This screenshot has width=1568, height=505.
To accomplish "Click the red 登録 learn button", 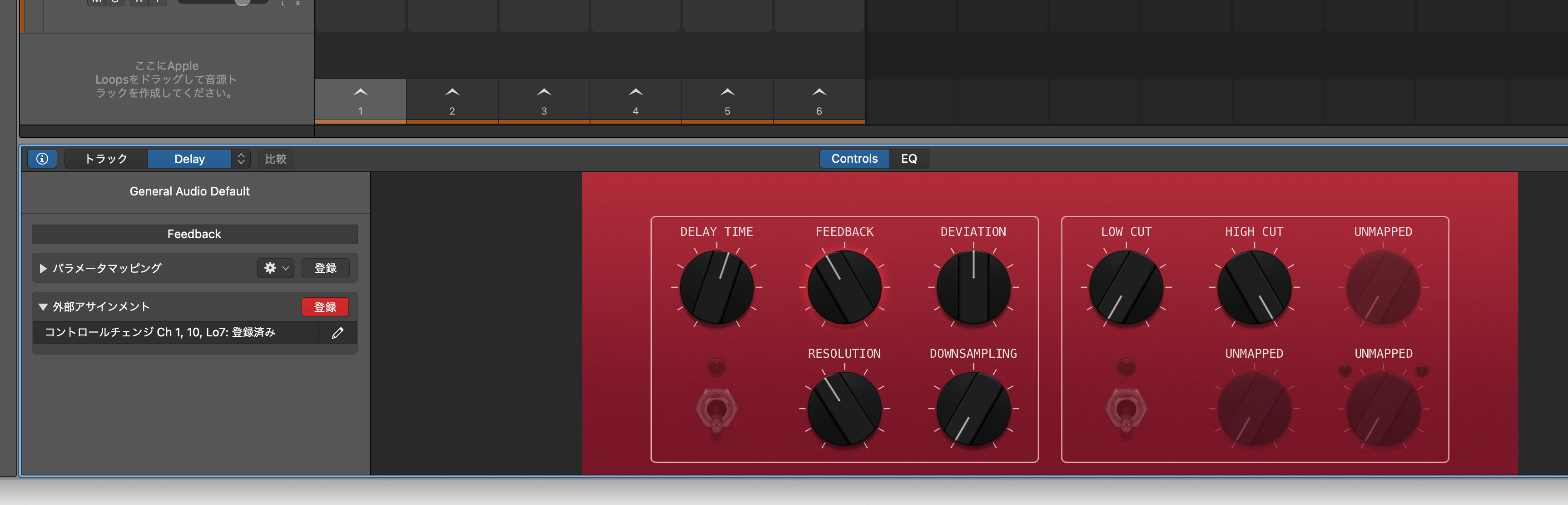I will (x=325, y=307).
